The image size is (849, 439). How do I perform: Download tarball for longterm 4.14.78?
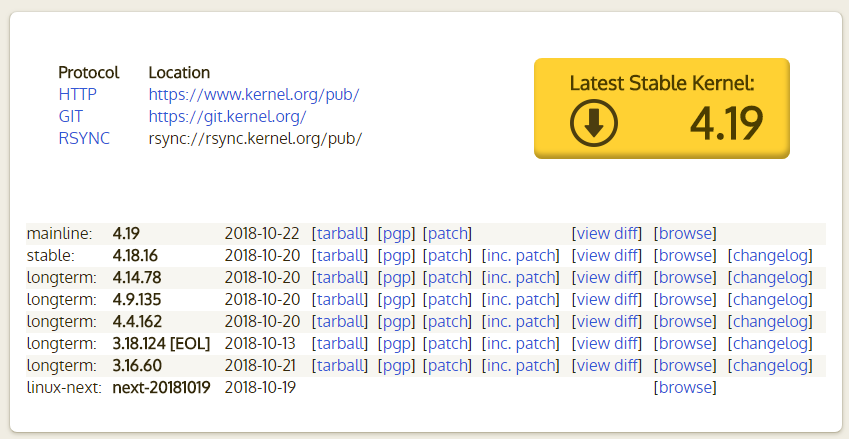click(339, 278)
